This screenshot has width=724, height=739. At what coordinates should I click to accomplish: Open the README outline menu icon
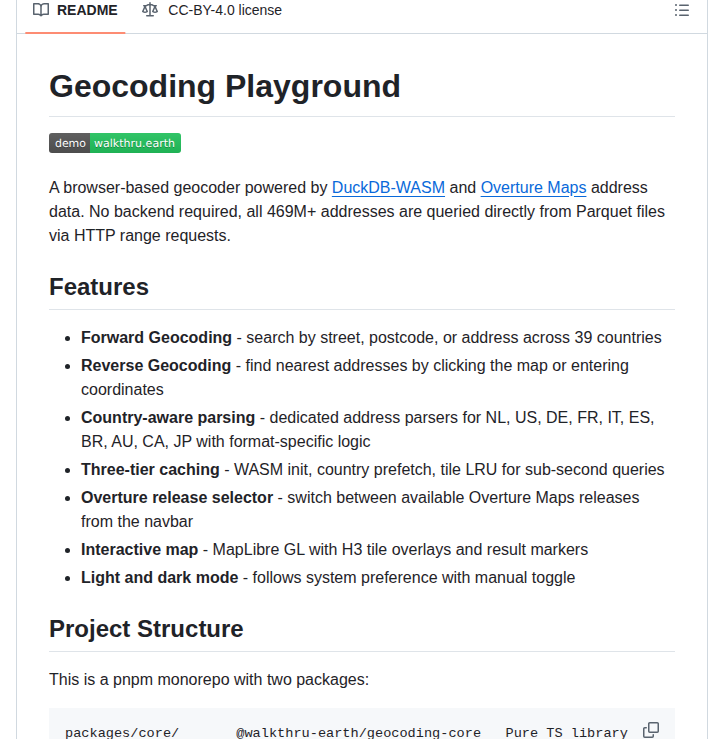pos(682,10)
